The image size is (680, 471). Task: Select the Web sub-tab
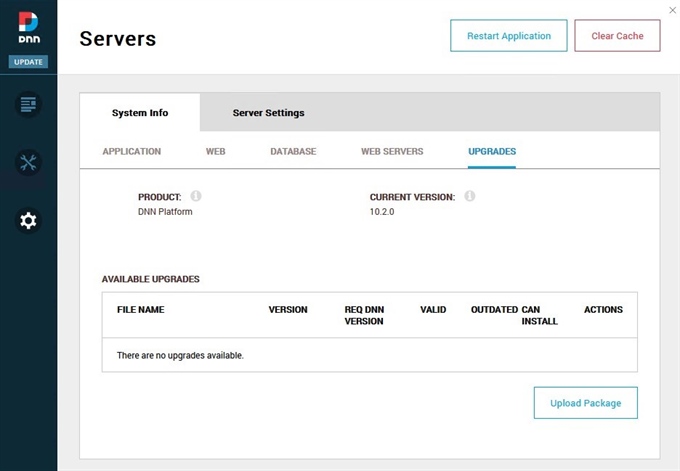[215, 152]
